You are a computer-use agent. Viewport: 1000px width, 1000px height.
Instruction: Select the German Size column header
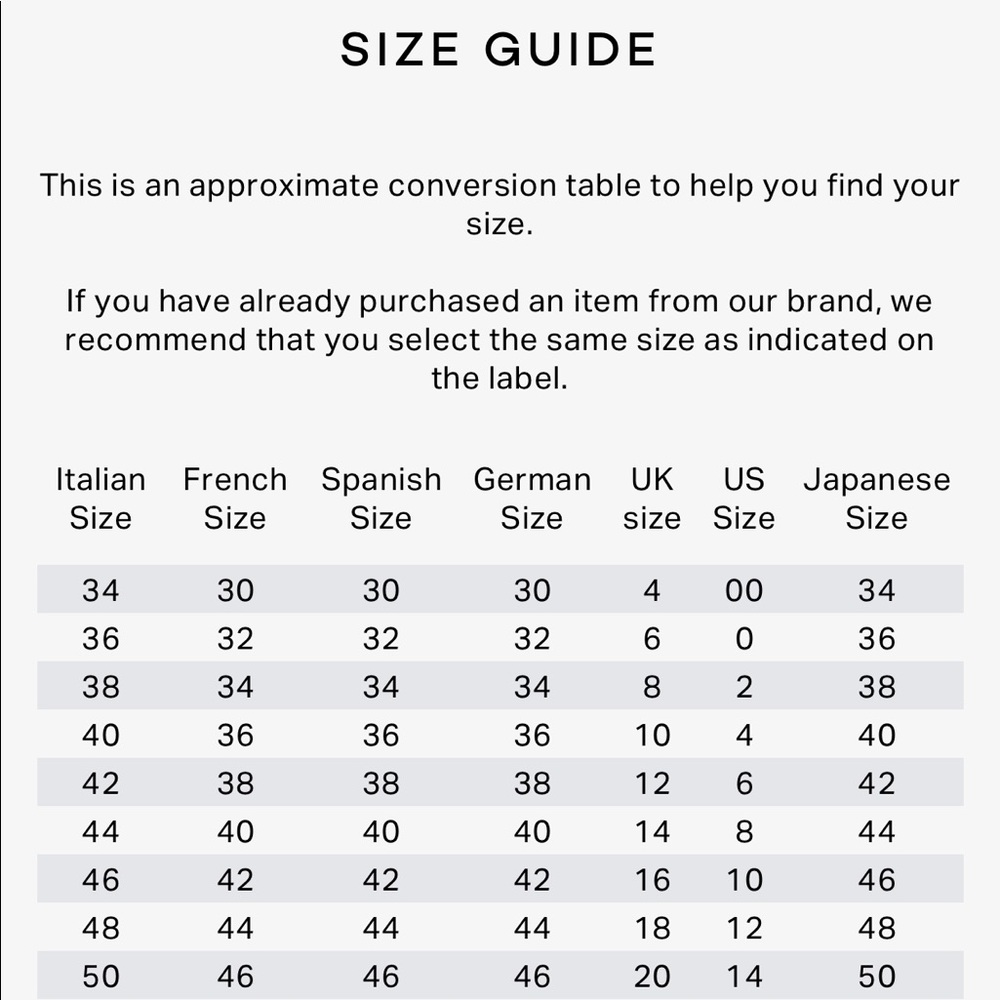[x=532, y=498]
